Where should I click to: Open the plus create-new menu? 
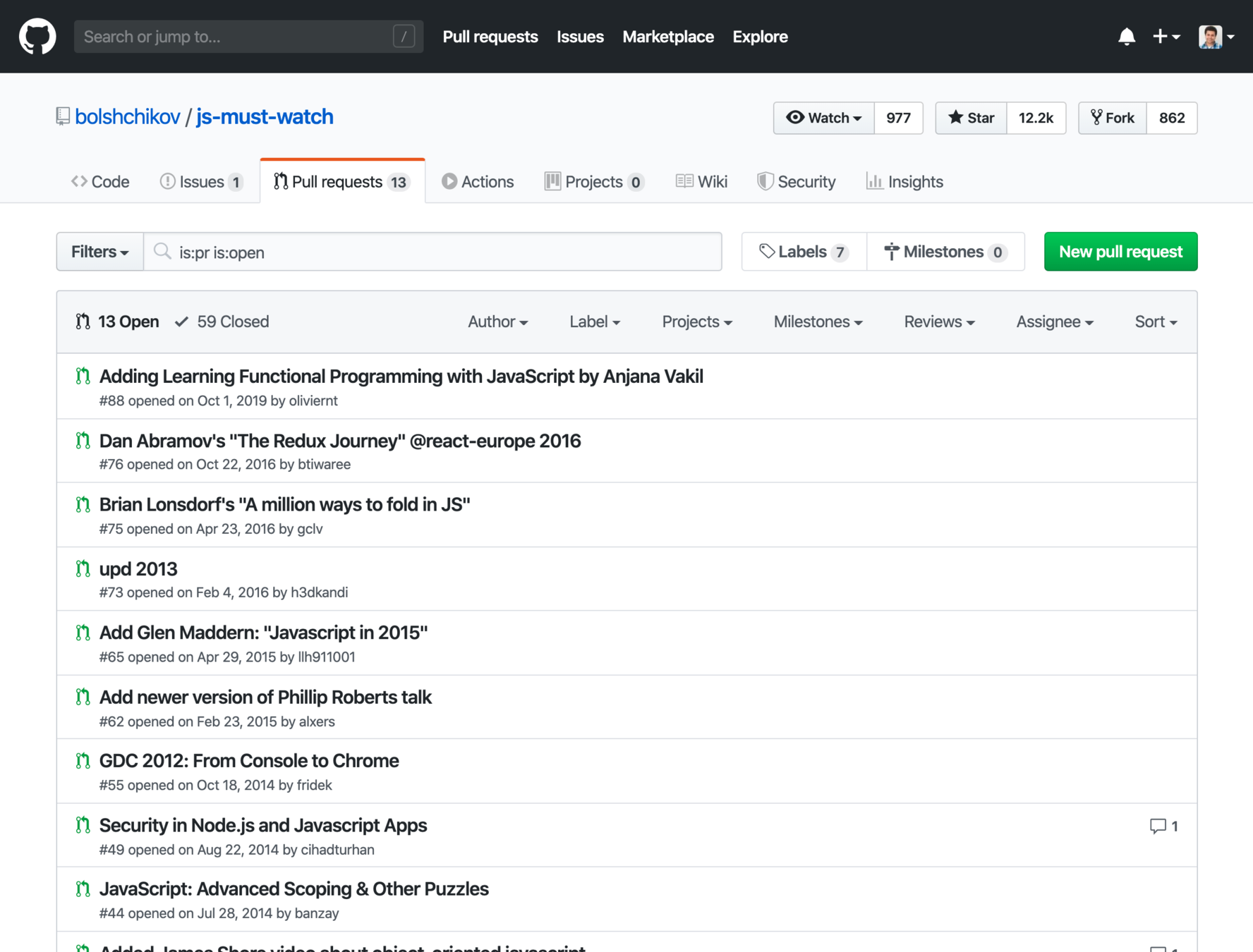coord(1166,37)
